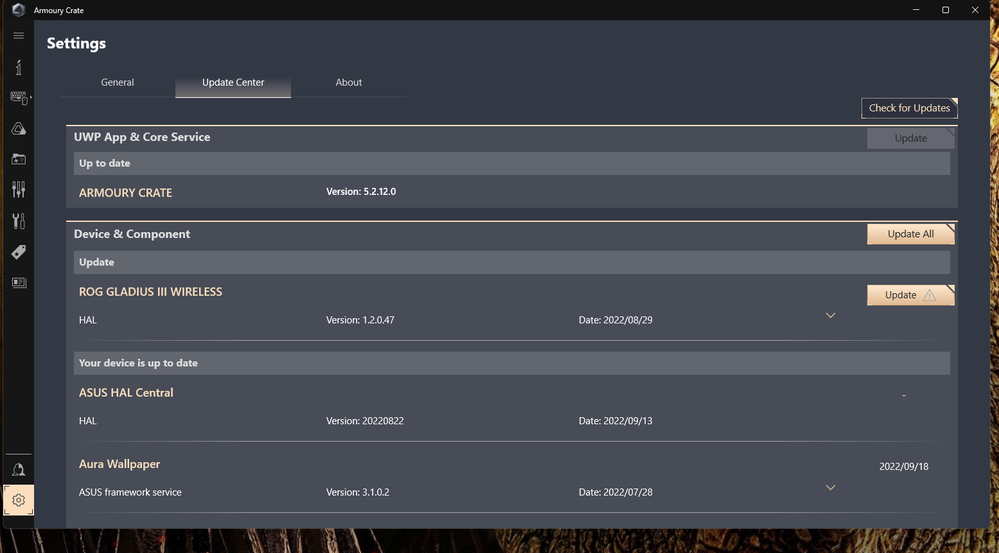Image resolution: width=999 pixels, height=553 pixels.
Task: Click the UWP App & Core Service heading
Action: pyautogui.click(x=142, y=137)
